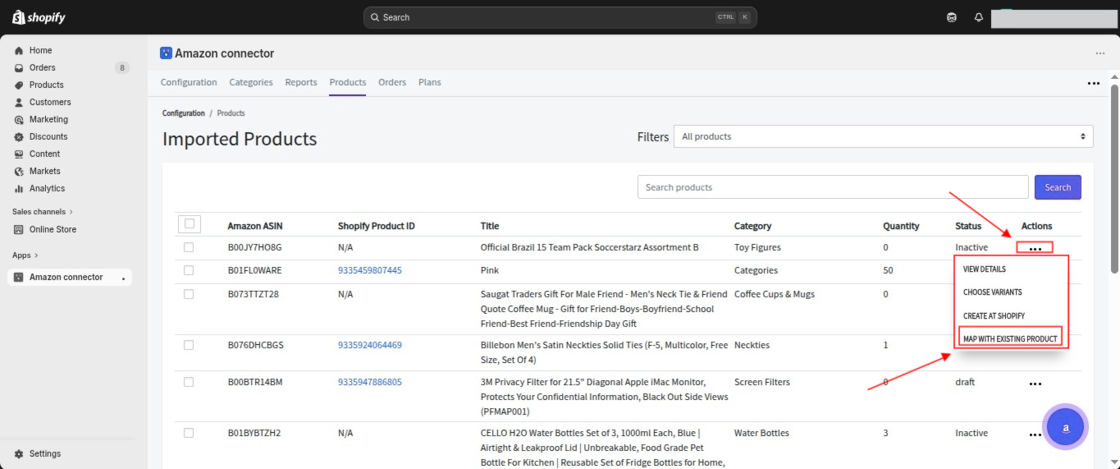Switch to the Categories tab
This screenshot has height=469, width=1120.
click(x=251, y=82)
